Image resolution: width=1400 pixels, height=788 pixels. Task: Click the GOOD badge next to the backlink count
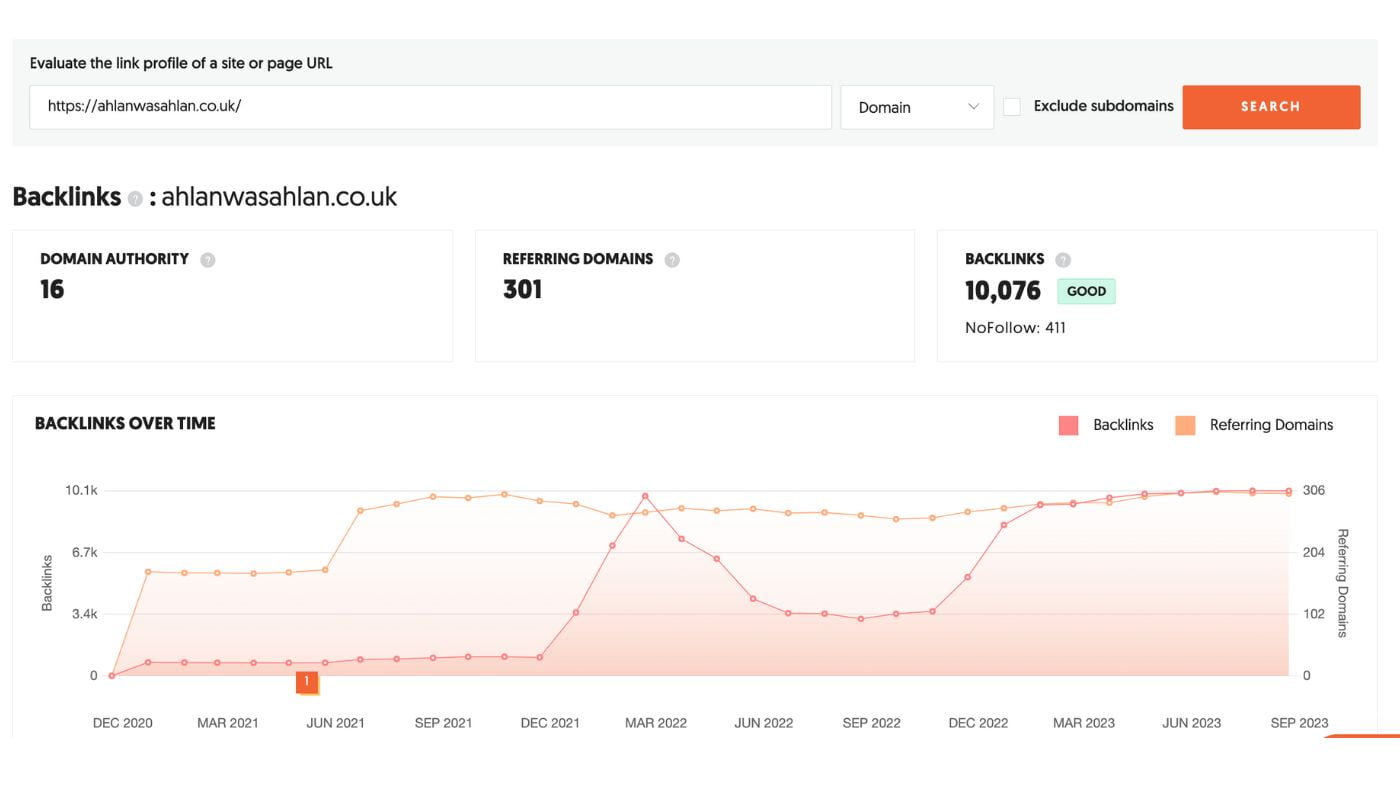point(1086,290)
